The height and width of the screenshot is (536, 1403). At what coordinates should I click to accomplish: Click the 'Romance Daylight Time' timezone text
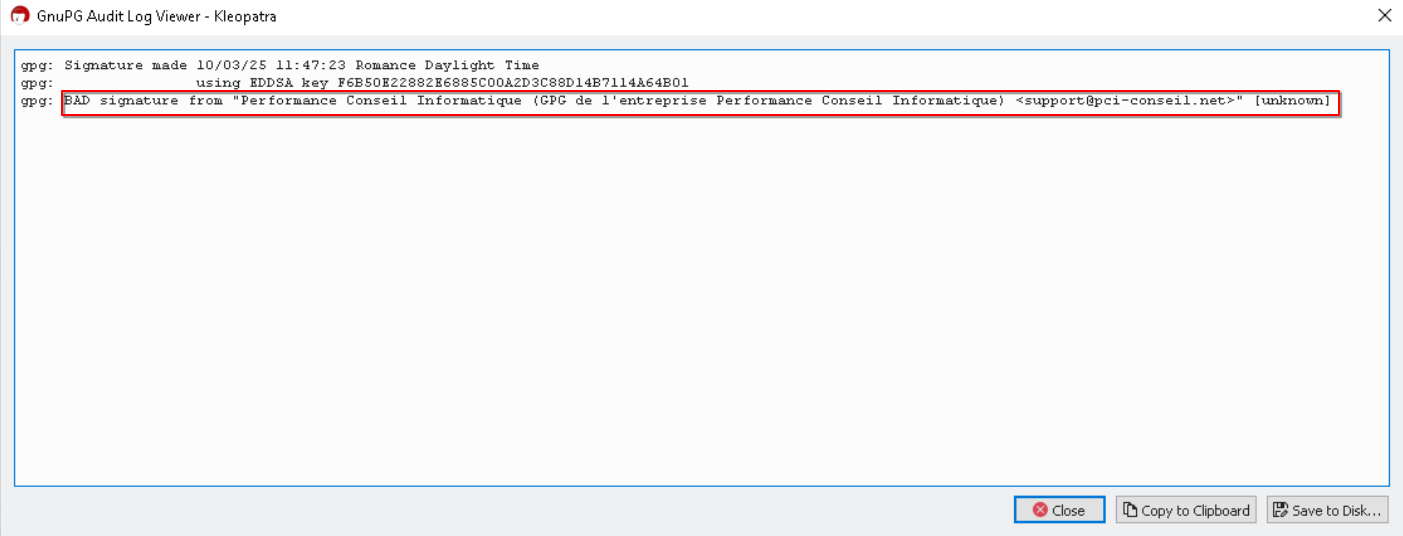(x=447, y=66)
